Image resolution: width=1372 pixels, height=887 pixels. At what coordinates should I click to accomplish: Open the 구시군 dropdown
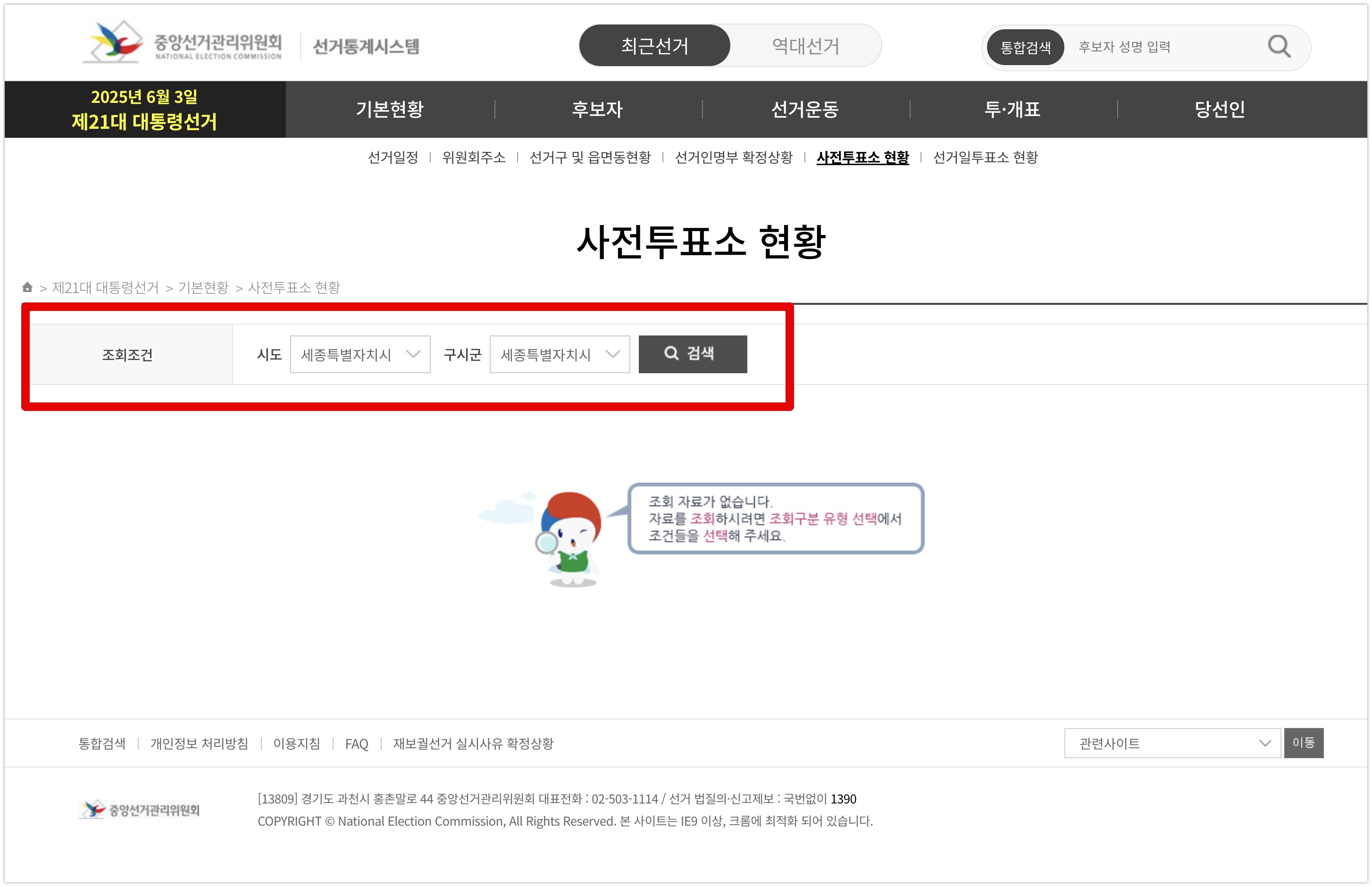click(x=559, y=354)
